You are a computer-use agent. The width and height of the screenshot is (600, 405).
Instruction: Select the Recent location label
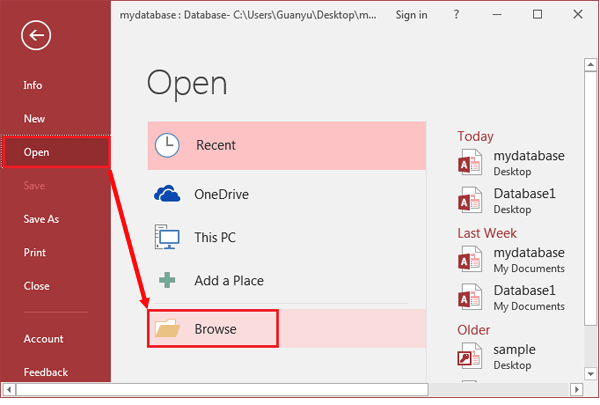216,145
